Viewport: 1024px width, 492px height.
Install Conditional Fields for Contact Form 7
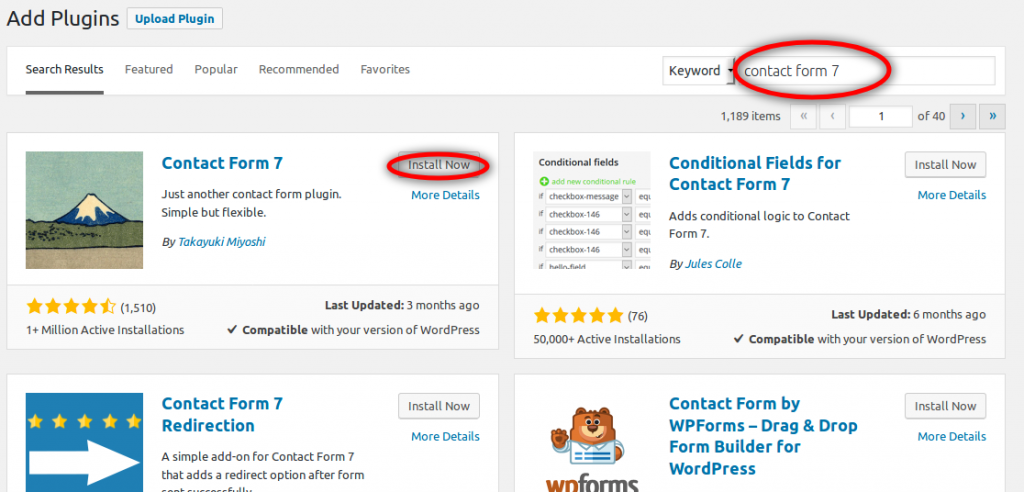(x=945, y=165)
